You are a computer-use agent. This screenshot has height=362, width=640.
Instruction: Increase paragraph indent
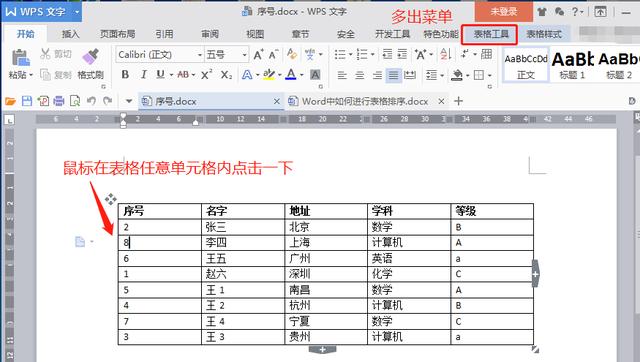402,54
